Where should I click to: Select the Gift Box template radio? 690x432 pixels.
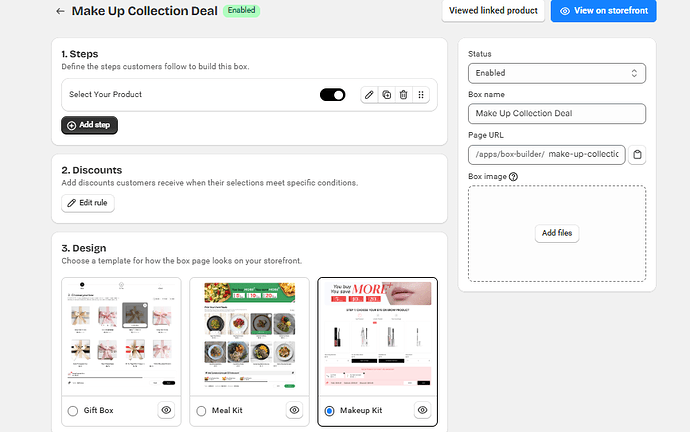pyautogui.click(x=72, y=411)
